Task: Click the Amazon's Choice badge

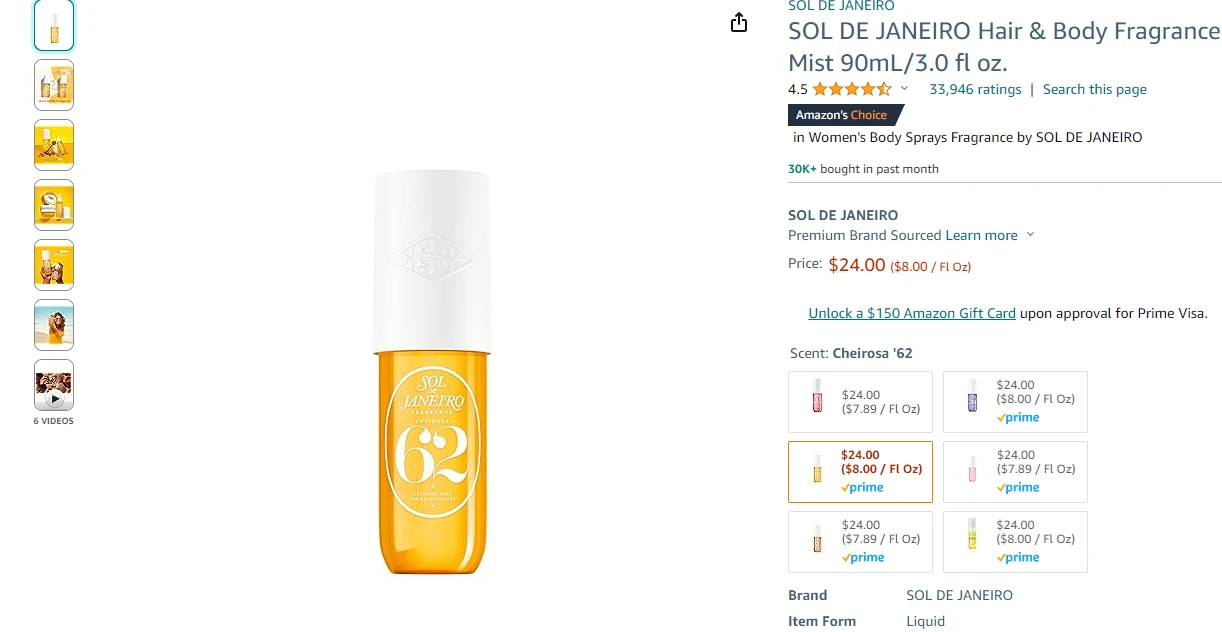Action: (841, 114)
